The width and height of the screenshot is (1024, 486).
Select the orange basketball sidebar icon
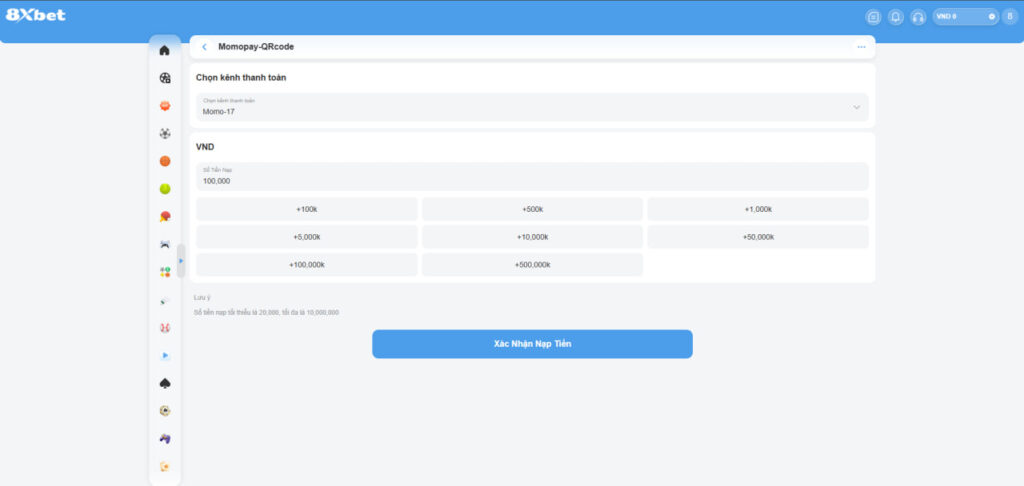[x=165, y=161]
